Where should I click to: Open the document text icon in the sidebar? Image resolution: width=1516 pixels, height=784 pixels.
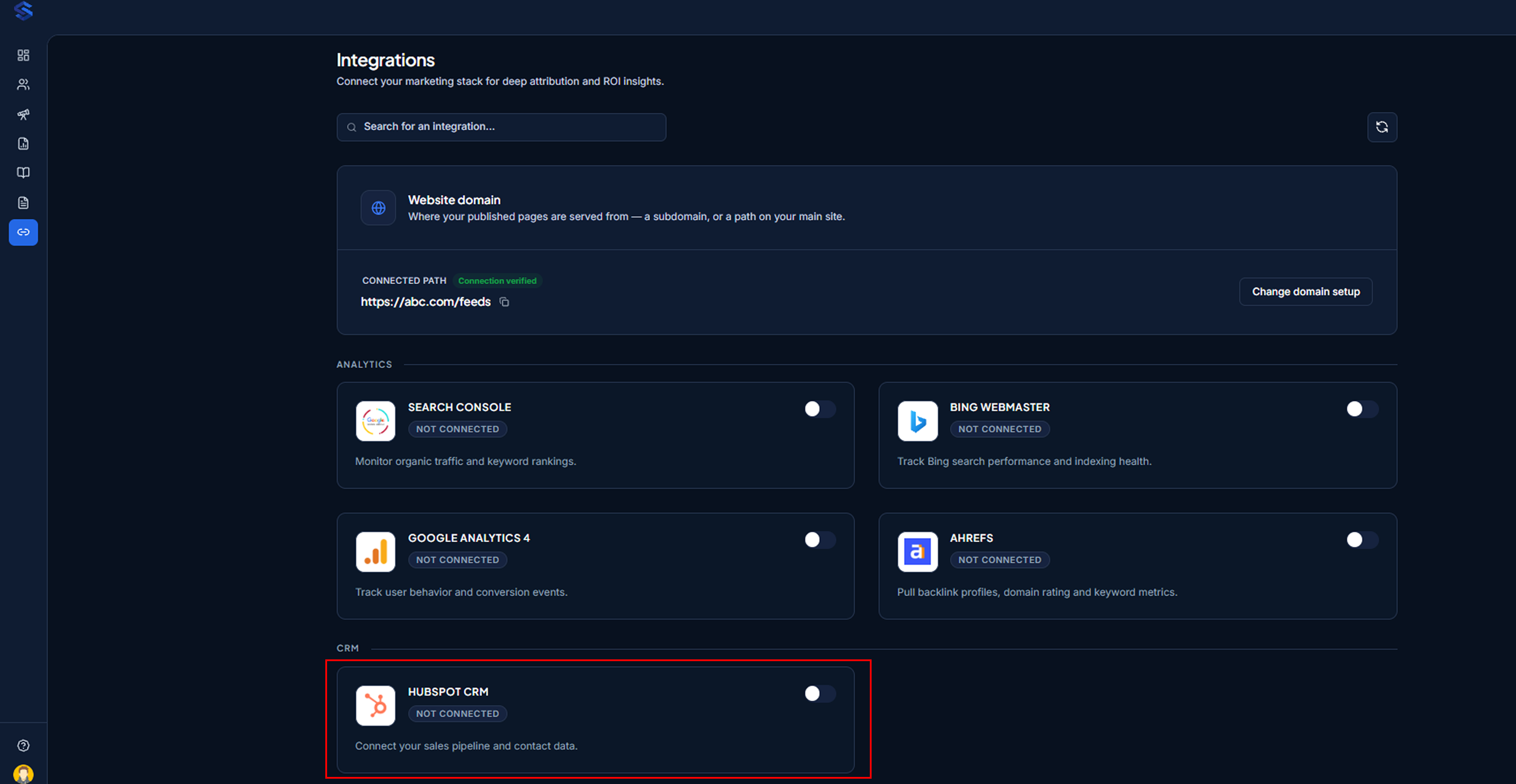pos(23,202)
